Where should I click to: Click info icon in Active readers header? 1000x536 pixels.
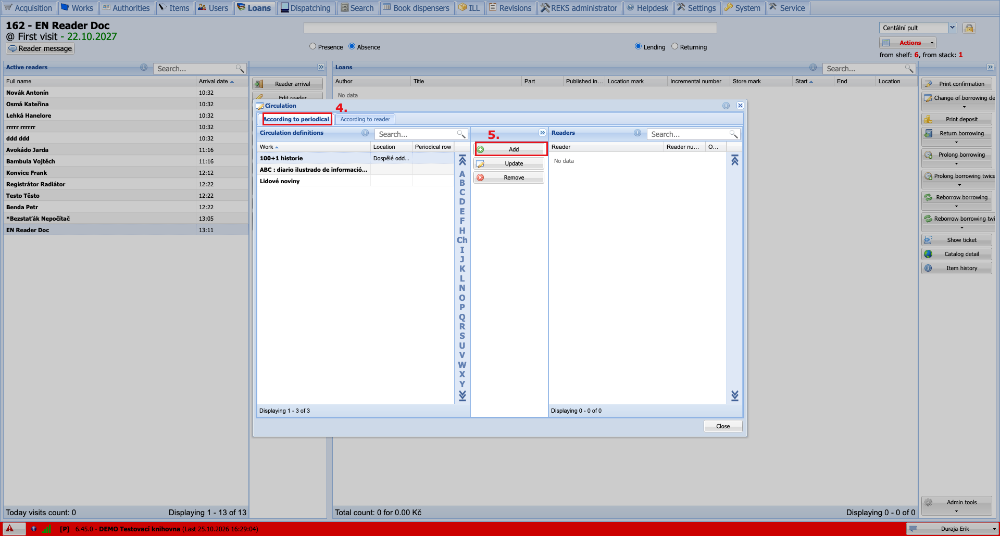(x=143, y=67)
